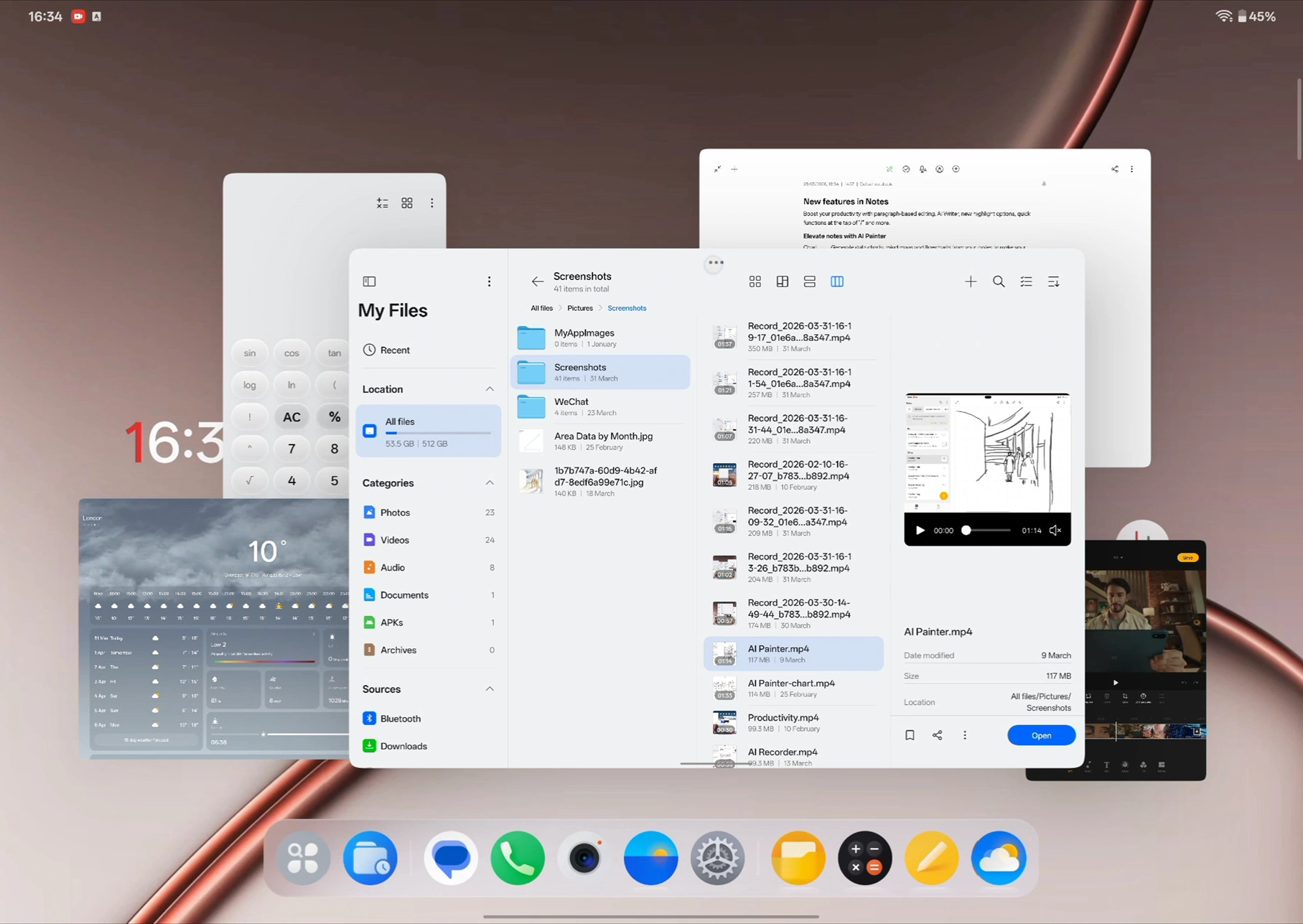Open Notes more options menu
This screenshot has height=924, width=1303.
coord(1132,169)
